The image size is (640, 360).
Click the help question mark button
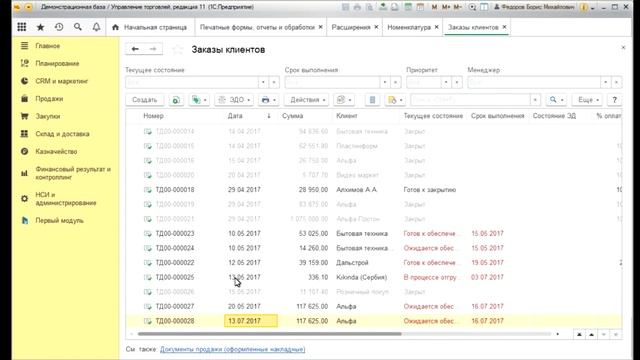(614, 100)
